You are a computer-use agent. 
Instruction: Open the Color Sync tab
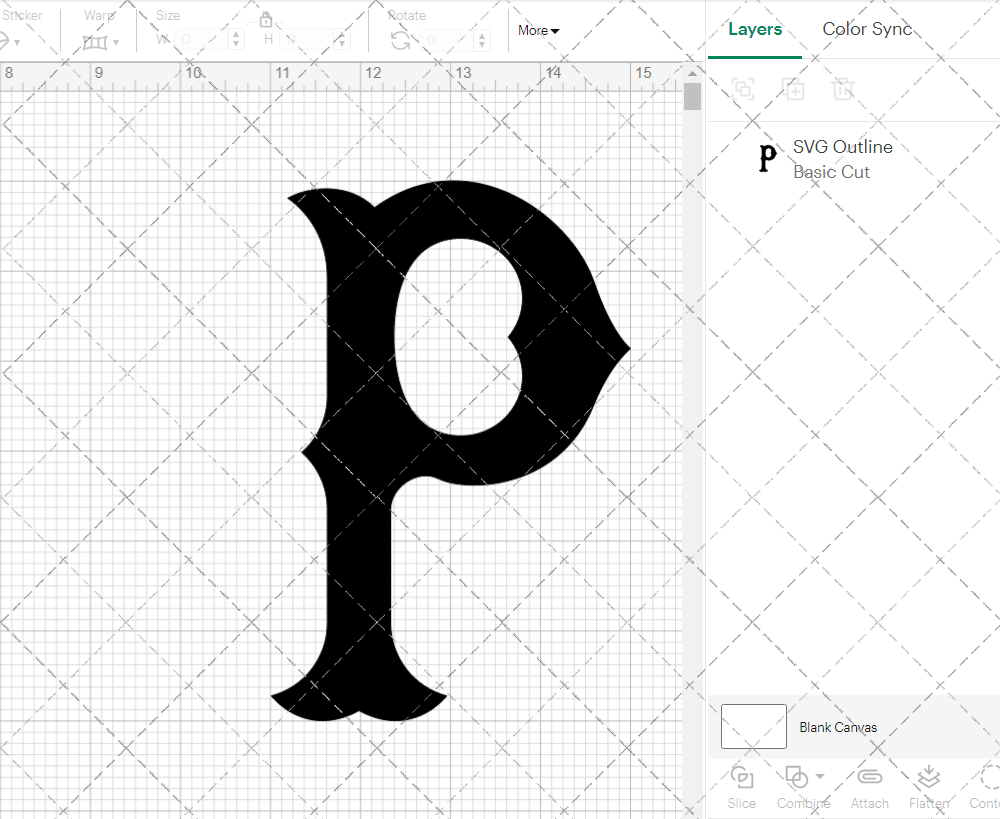tap(867, 29)
